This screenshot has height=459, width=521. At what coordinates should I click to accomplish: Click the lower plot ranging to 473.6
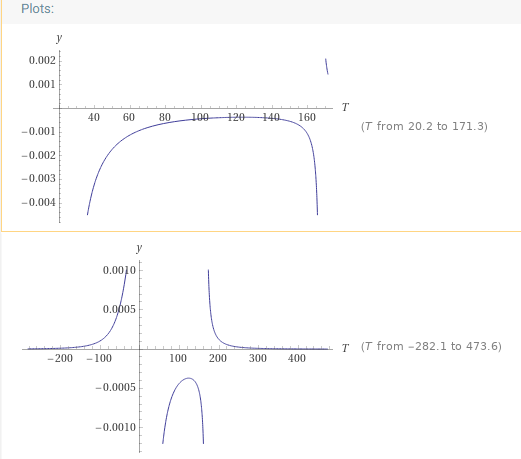[186, 348]
